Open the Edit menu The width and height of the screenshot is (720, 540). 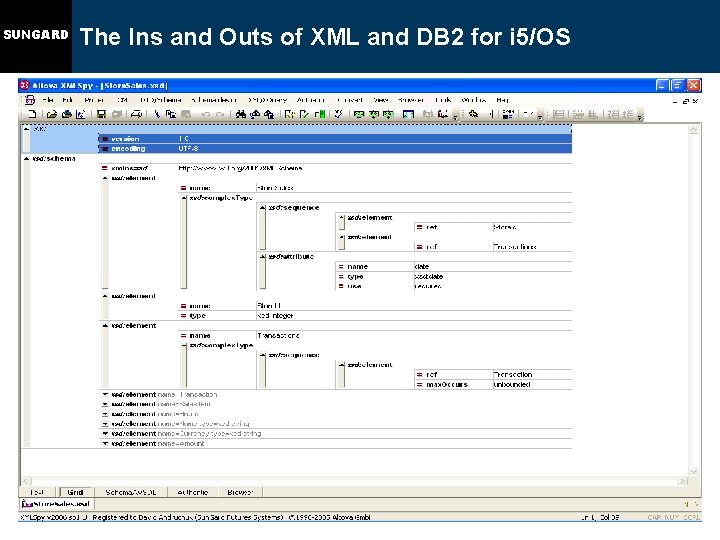pyautogui.click(x=67, y=100)
